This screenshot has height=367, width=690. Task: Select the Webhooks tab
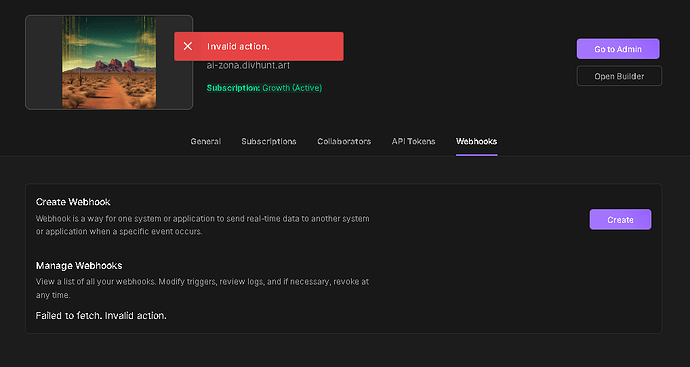click(x=477, y=141)
